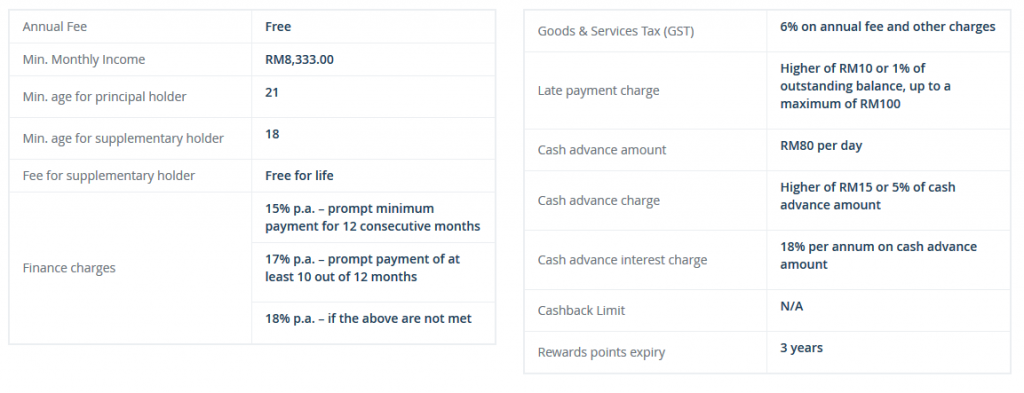Click the Min. age for principal holder label
This screenshot has width=1024, height=393.
[104, 97]
